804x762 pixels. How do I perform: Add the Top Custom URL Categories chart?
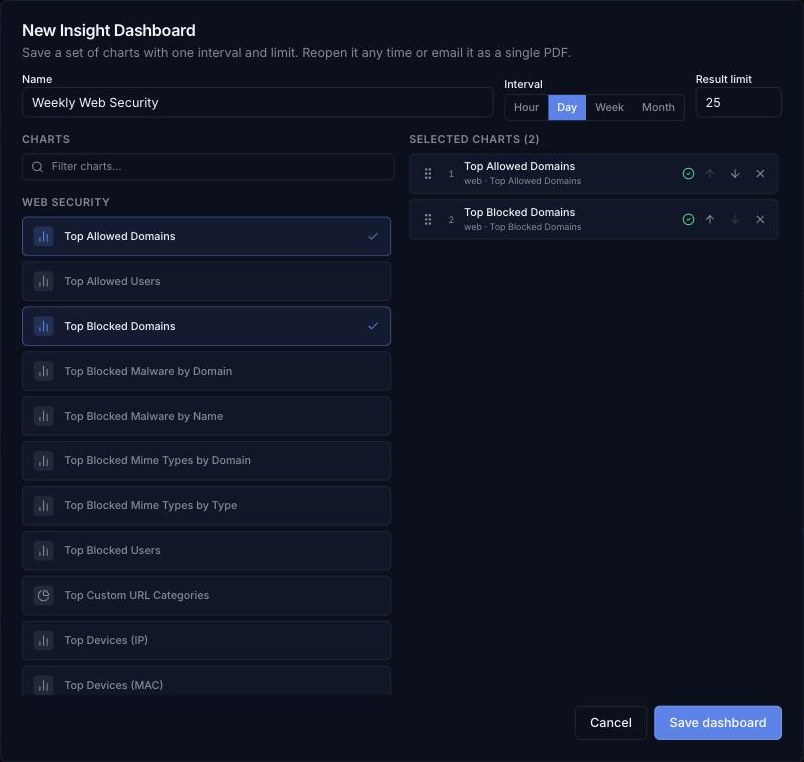pyautogui.click(x=206, y=595)
